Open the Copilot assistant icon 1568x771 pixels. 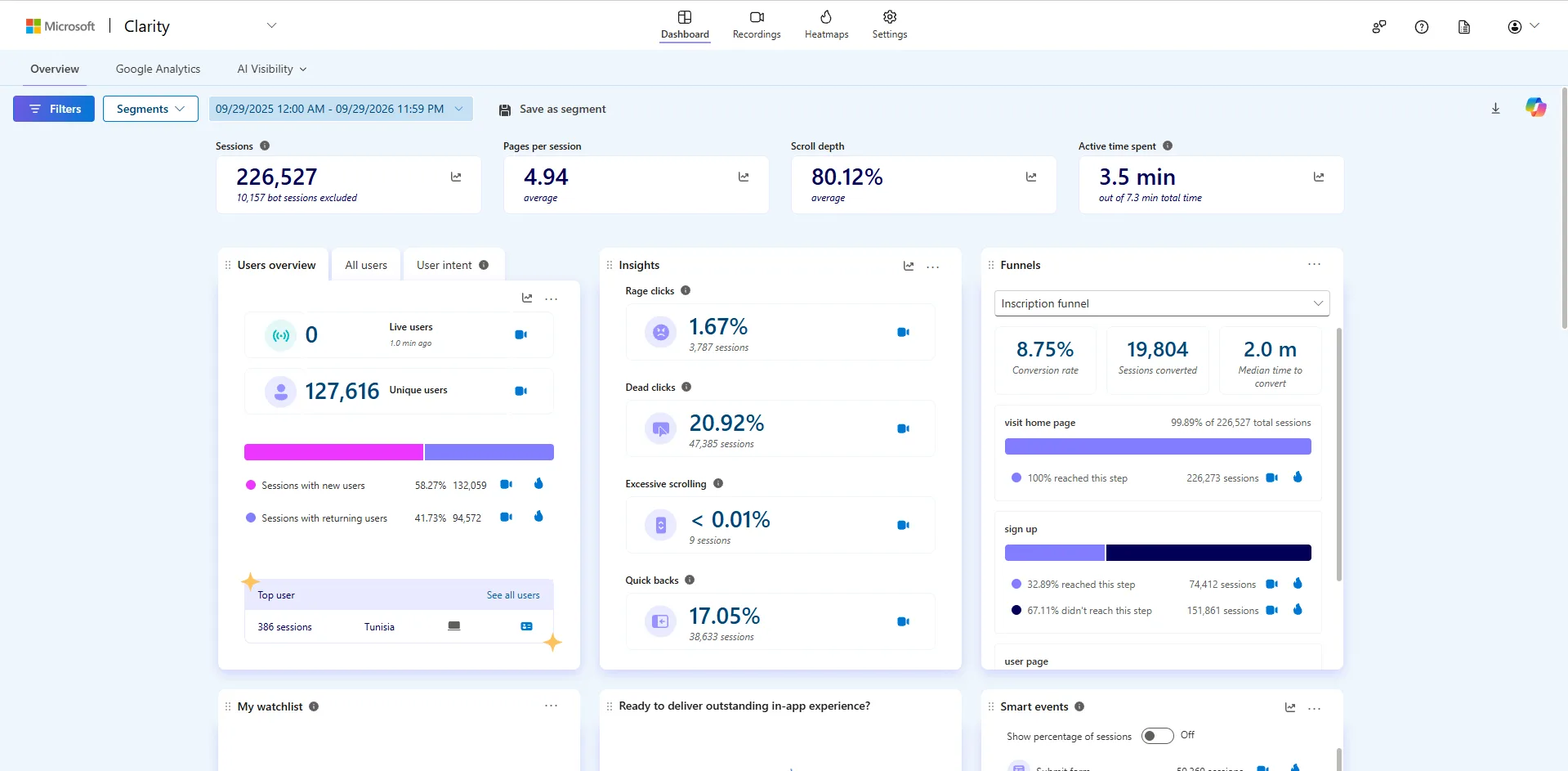1535,107
